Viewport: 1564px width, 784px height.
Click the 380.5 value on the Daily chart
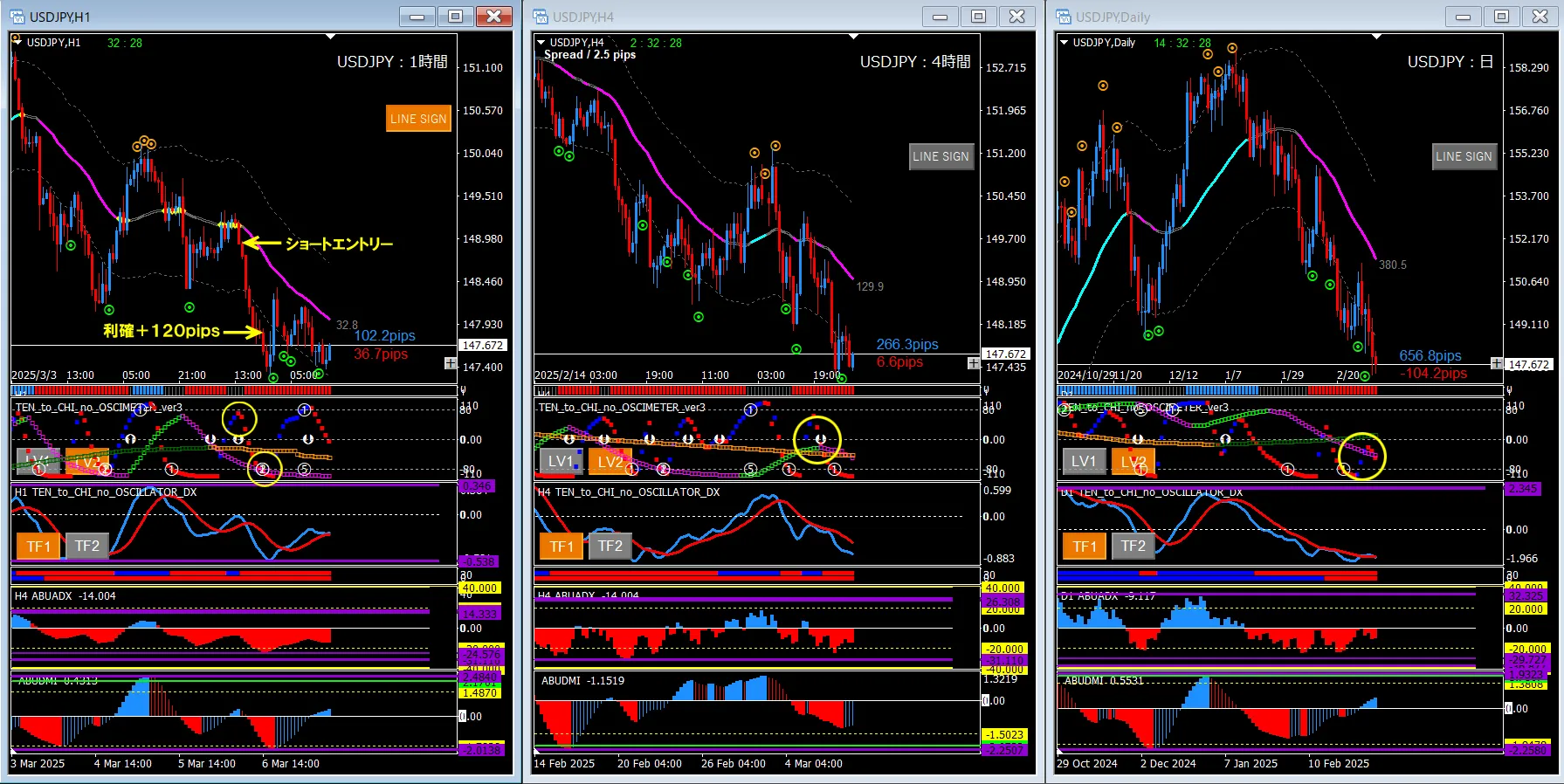(x=1393, y=265)
